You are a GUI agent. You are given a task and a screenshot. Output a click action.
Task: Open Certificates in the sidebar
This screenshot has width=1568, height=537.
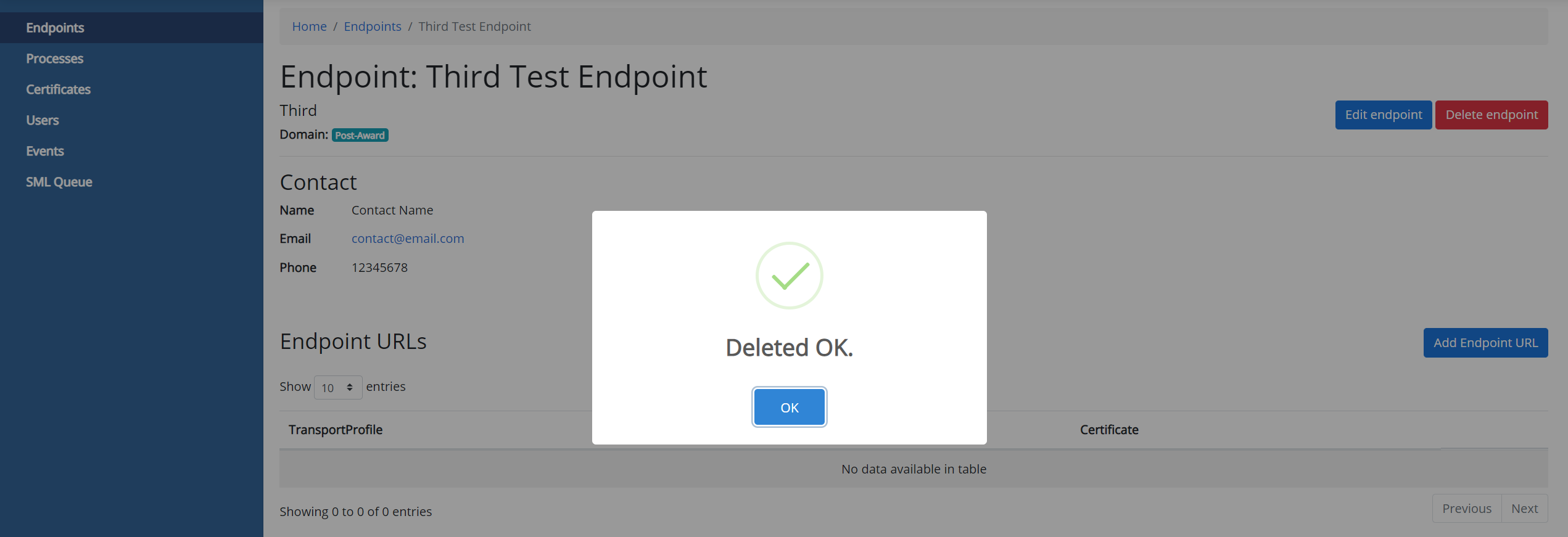click(x=58, y=89)
